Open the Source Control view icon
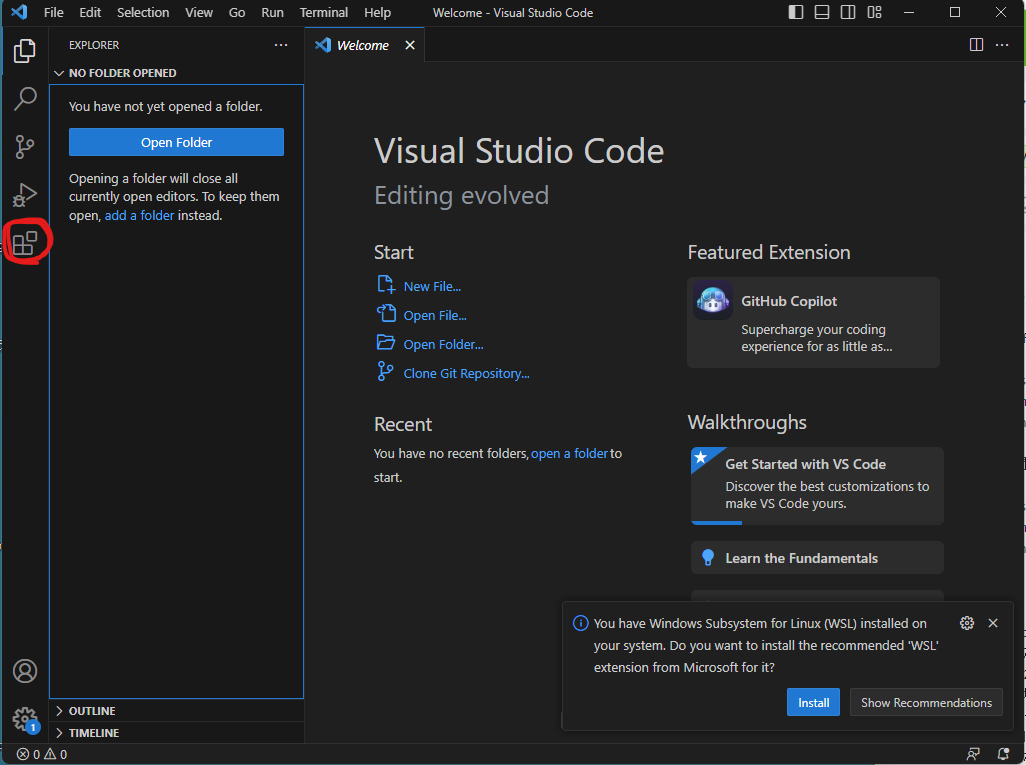Image resolution: width=1026 pixels, height=765 pixels. [25, 147]
